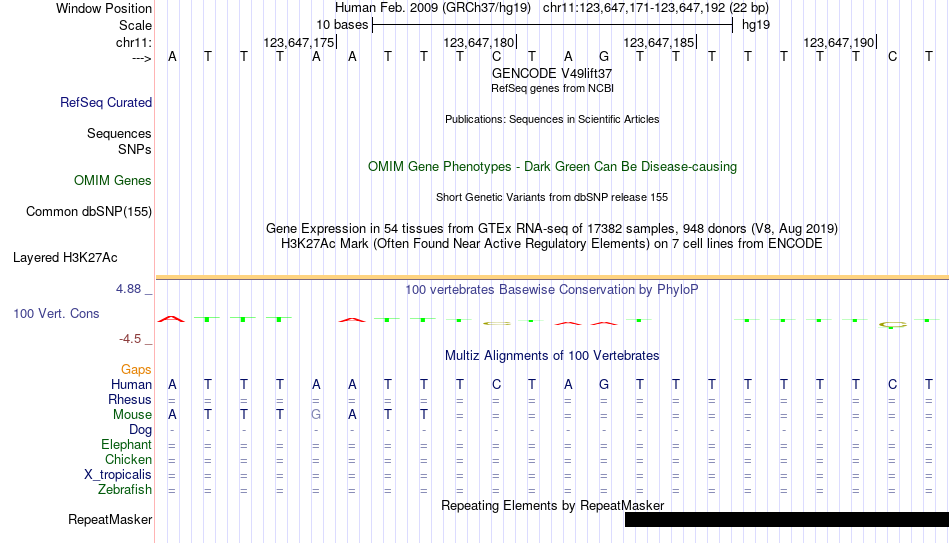The width and height of the screenshot is (950, 543).
Task: Click 100 vertebrates Basewise Conservation by PhyloP title
Action: 552,290
